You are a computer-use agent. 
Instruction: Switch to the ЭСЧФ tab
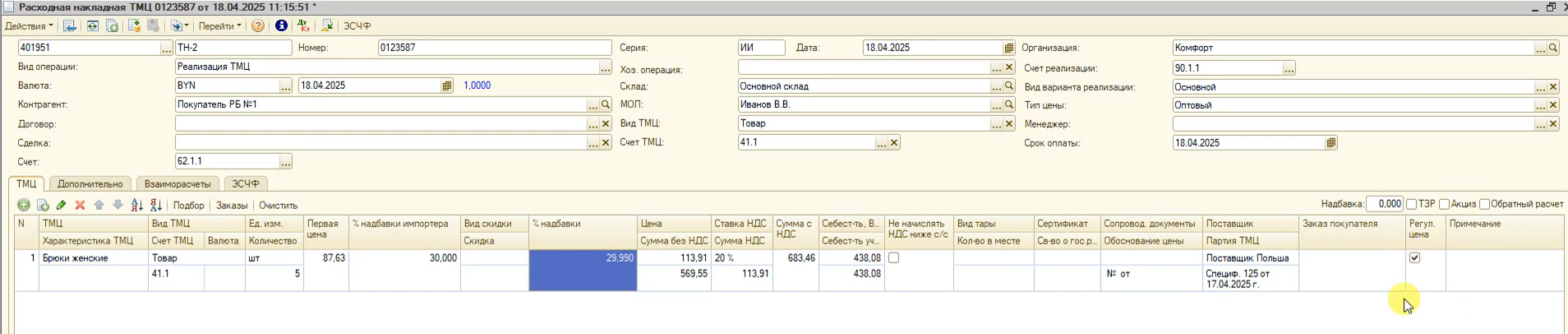(x=245, y=183)
